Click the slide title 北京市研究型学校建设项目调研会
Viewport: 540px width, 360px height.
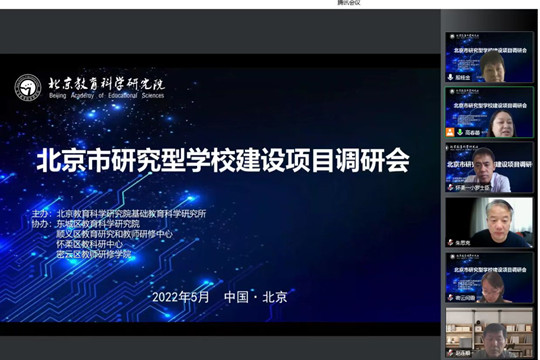click(223, 160)
